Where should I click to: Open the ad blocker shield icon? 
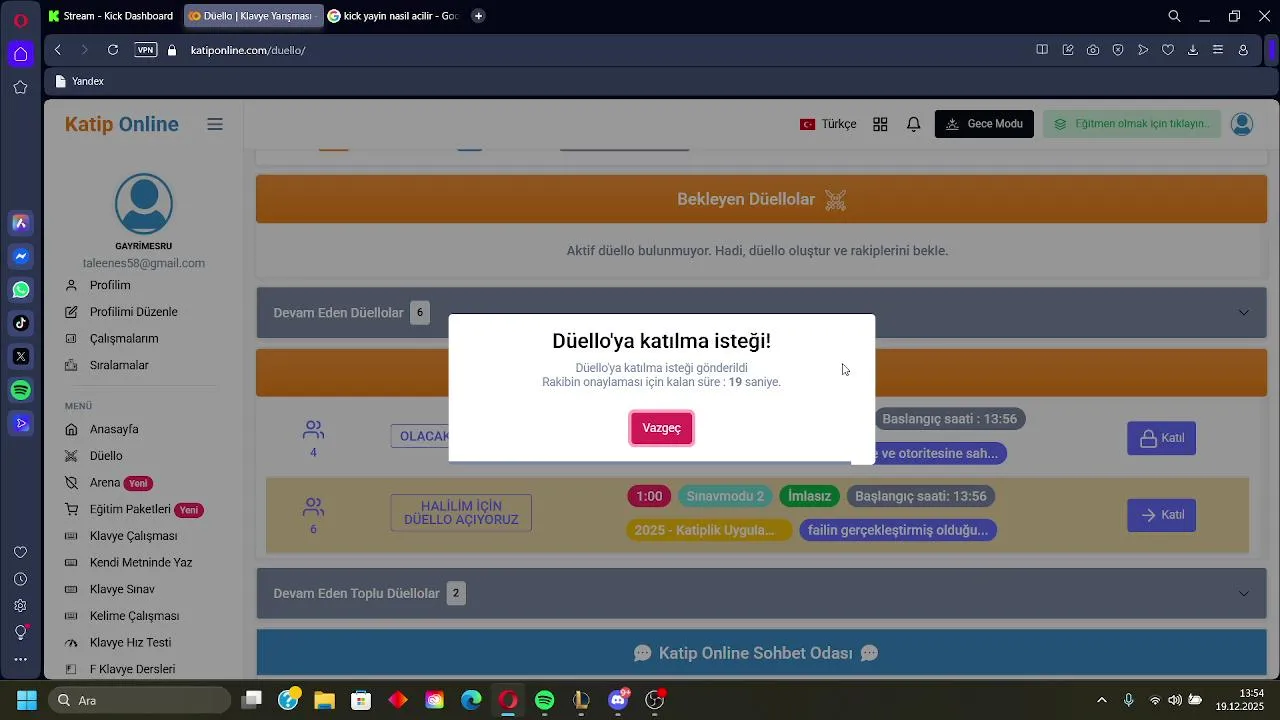[1118, 50]
